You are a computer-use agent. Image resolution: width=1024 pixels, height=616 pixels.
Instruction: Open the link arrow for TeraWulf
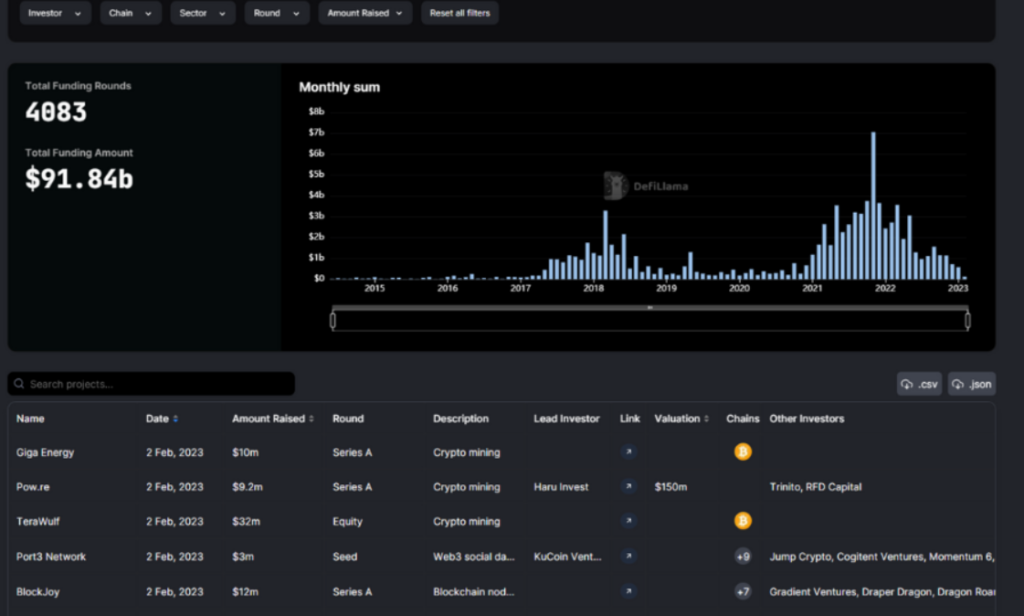pos(628,521)
